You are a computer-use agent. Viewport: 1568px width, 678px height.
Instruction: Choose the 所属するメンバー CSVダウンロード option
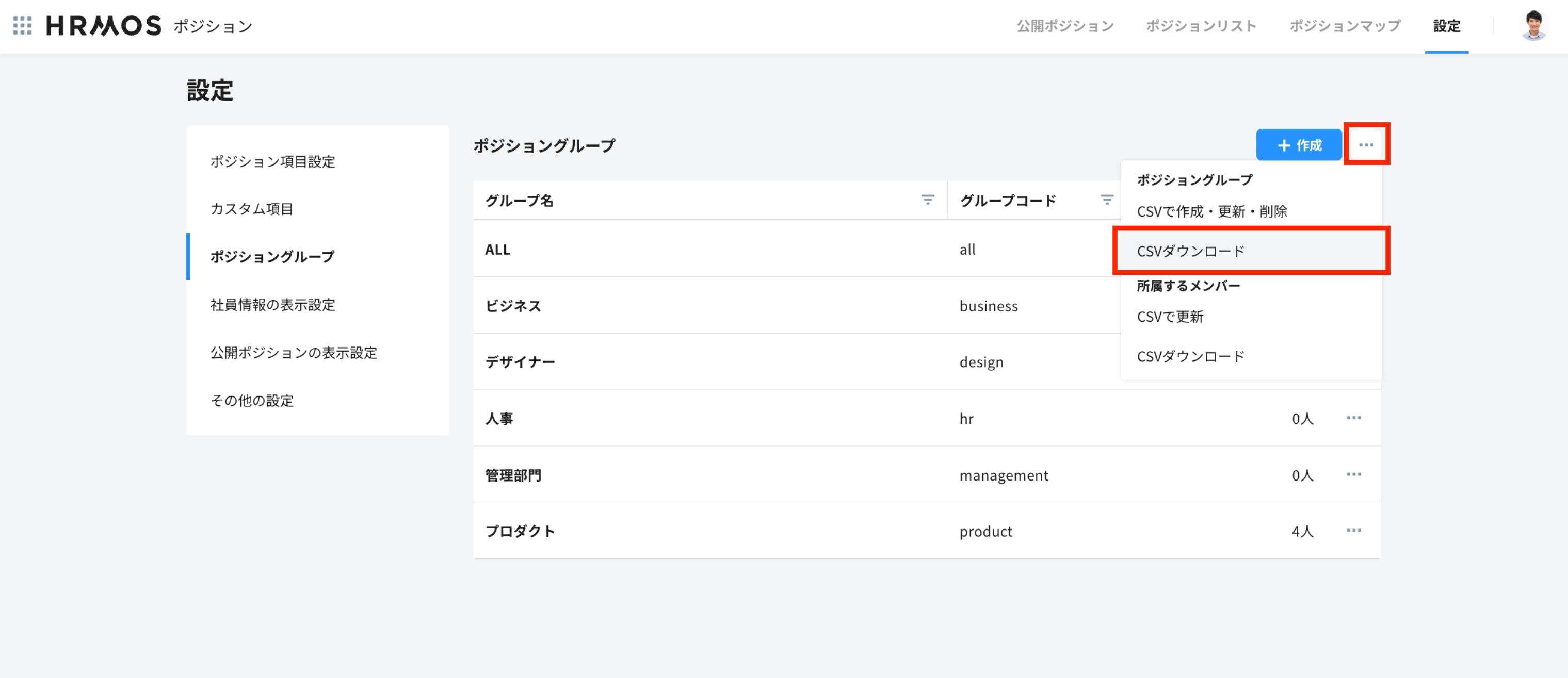click(x=1191, y=356)
